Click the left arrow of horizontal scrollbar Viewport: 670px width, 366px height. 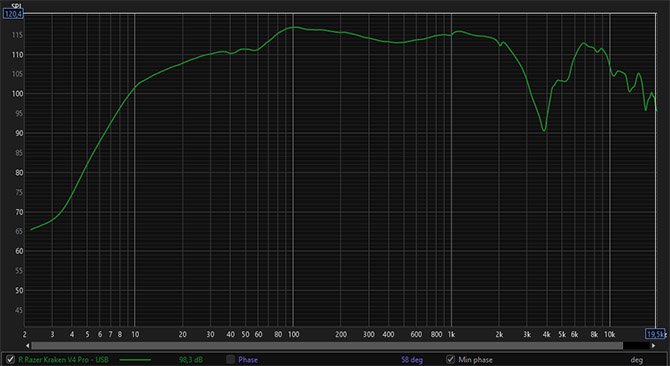tap(28, 346)
